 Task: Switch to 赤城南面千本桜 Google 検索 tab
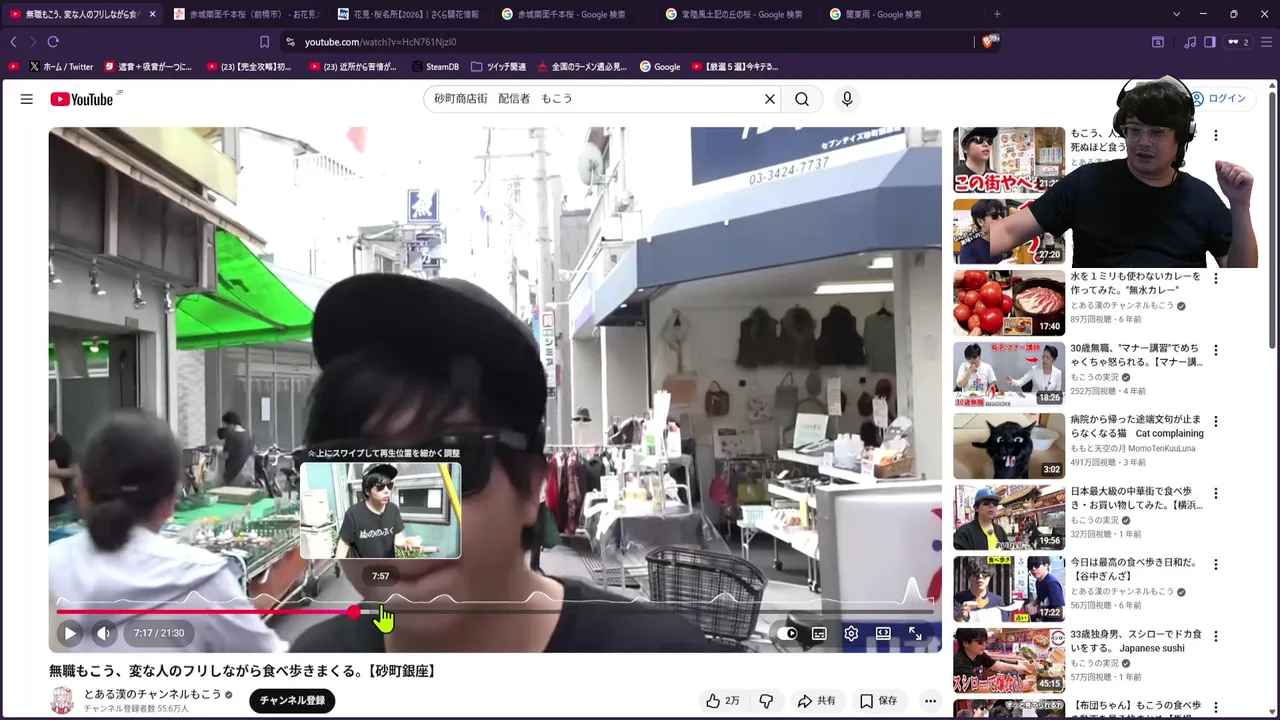point(572,14)
